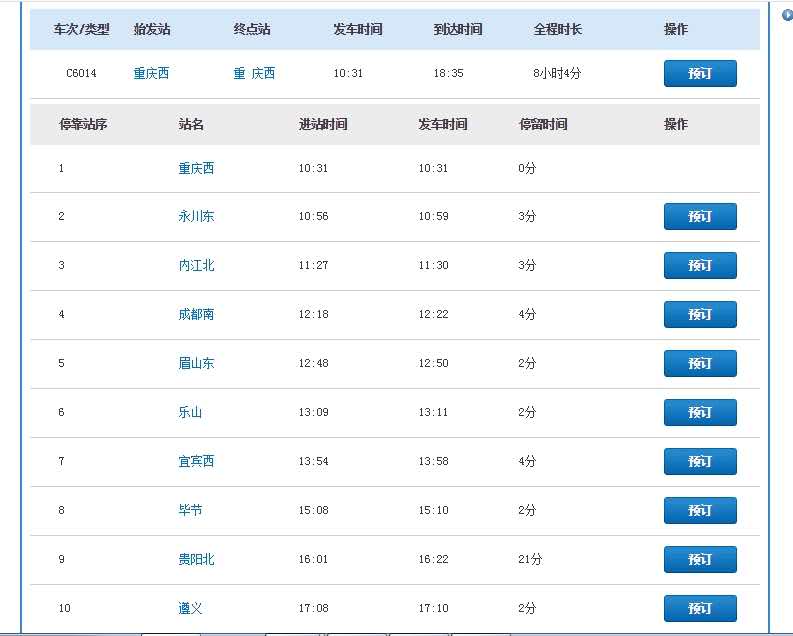The image size is (793, 636).
Task: Open the 眉山东 station link
Action: [x=196, y=363]
